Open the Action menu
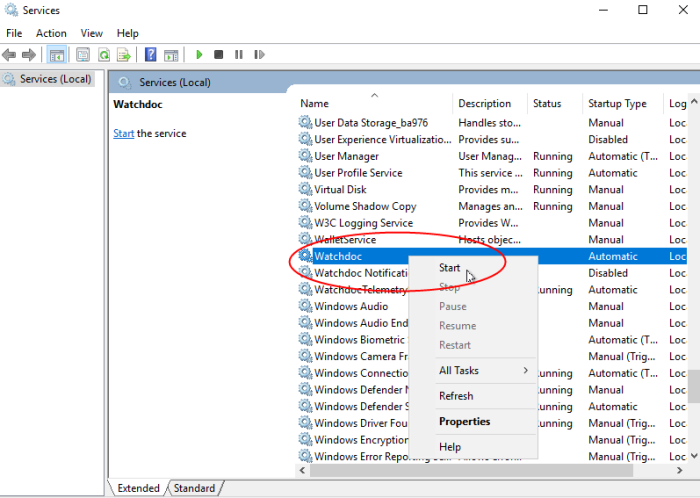Viewport: 700px width, 498px height. tap(51, 33)
